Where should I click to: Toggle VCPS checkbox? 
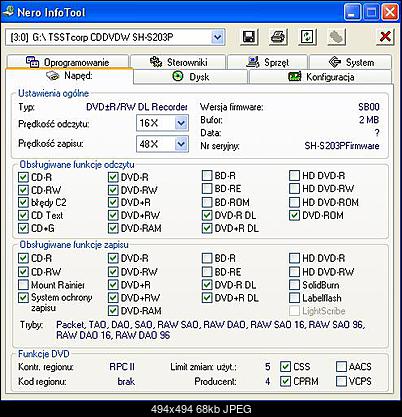coord(341,381)
